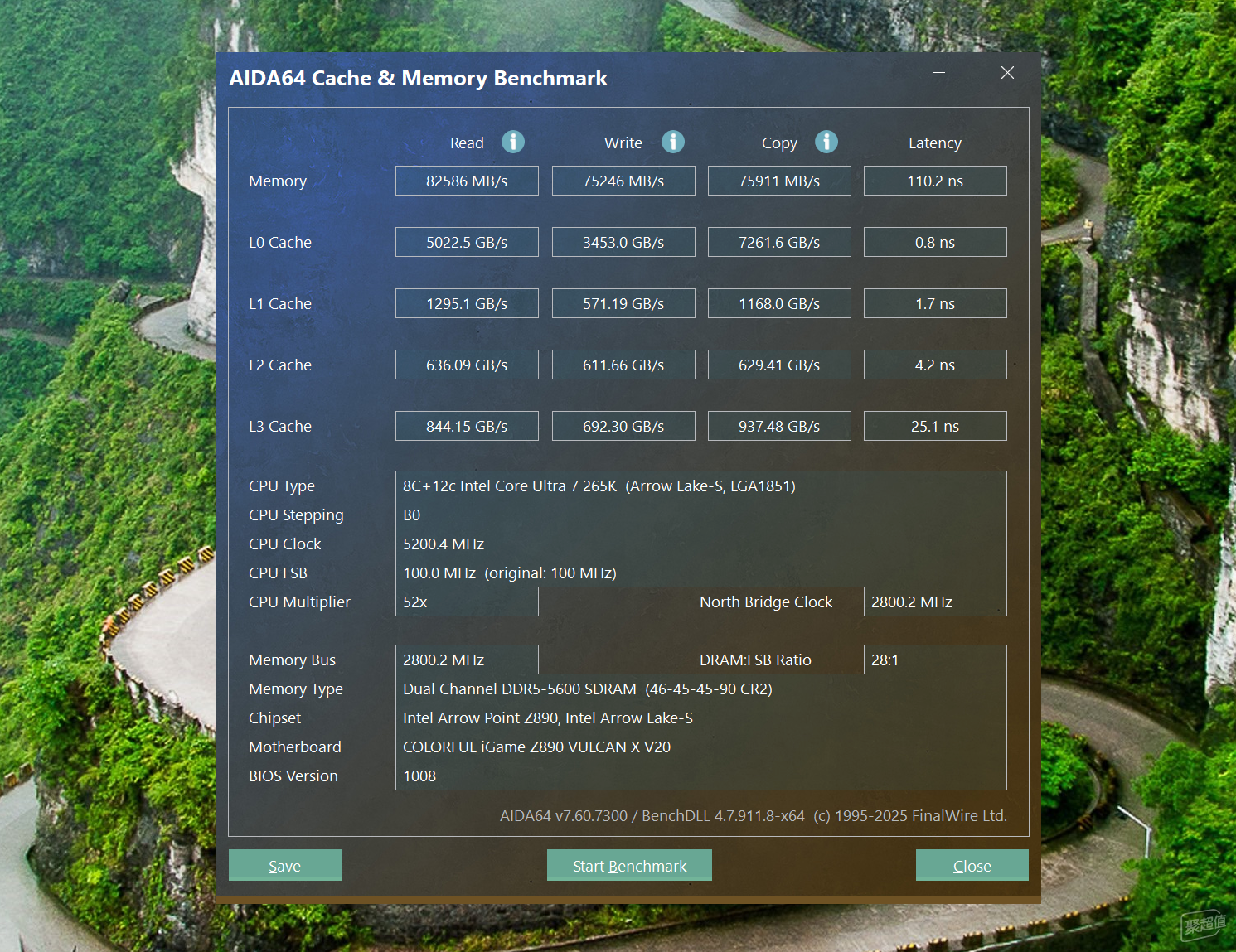This screenshot has height=952, width=1236.
Task: Select L3 Cache Write 692.30 GB/s
Action: (623, 426)
